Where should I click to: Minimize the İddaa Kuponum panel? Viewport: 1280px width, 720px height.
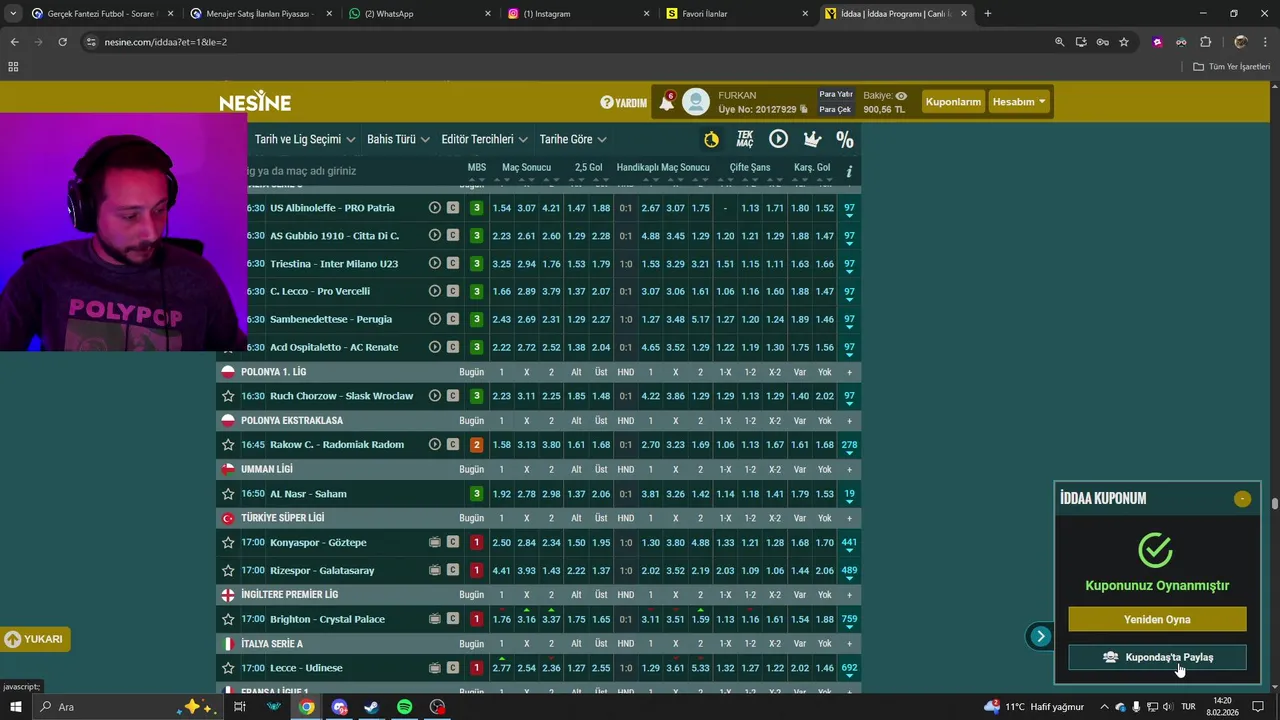(x=1242, y=498)
